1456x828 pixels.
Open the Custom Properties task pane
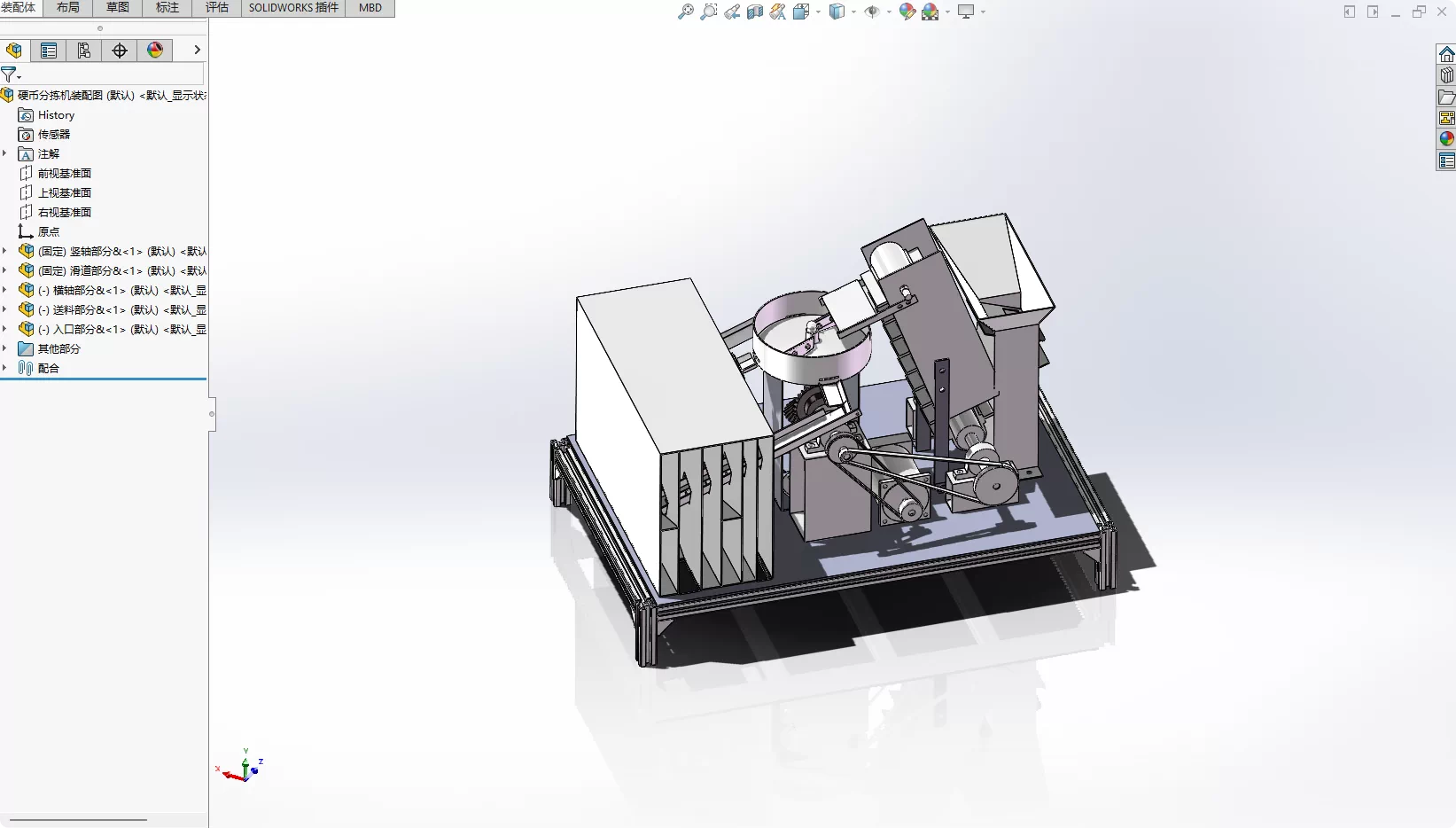click(x=1446, y=160)
